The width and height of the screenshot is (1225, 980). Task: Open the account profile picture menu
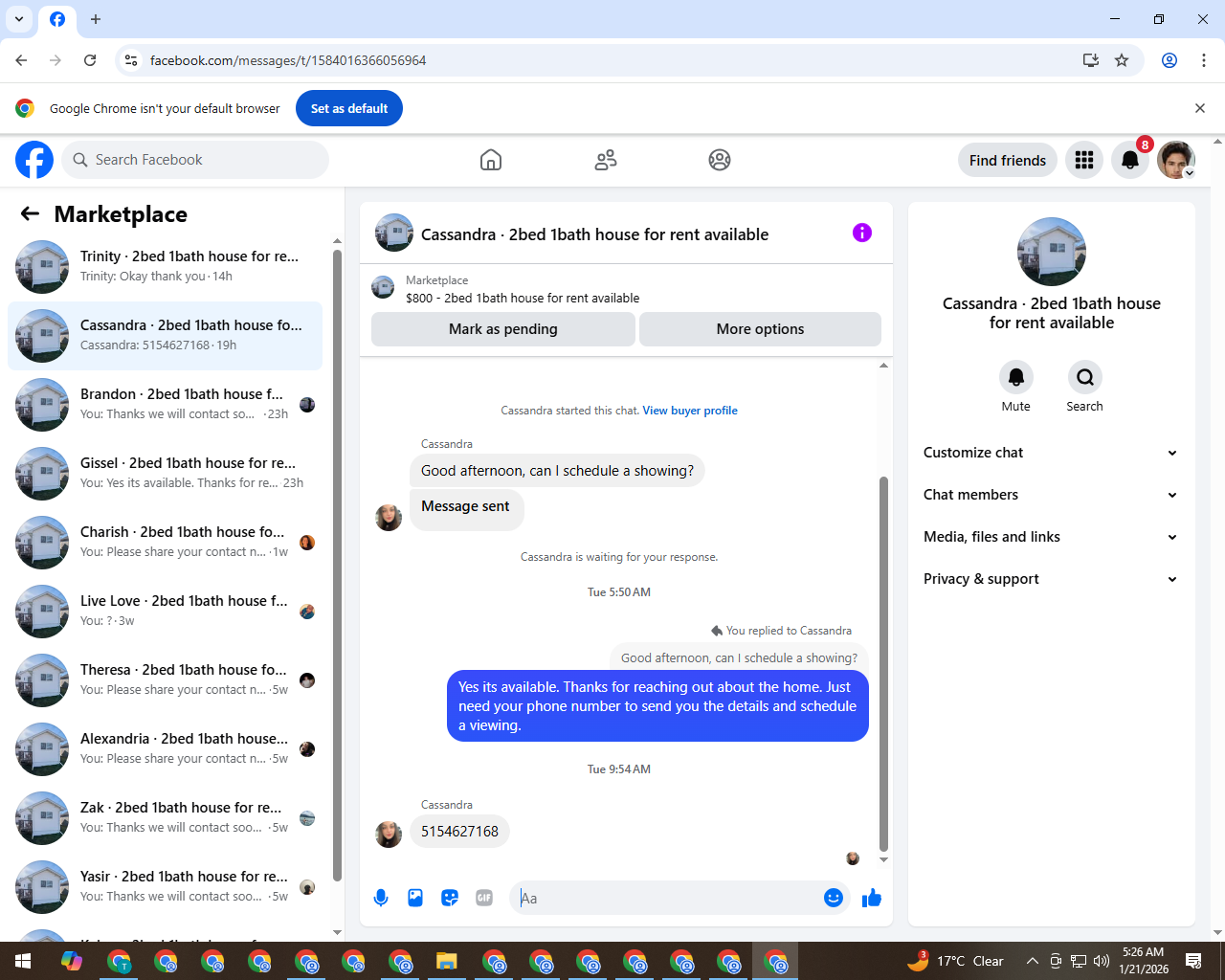pyautogui.click(x=1176, y=160)
